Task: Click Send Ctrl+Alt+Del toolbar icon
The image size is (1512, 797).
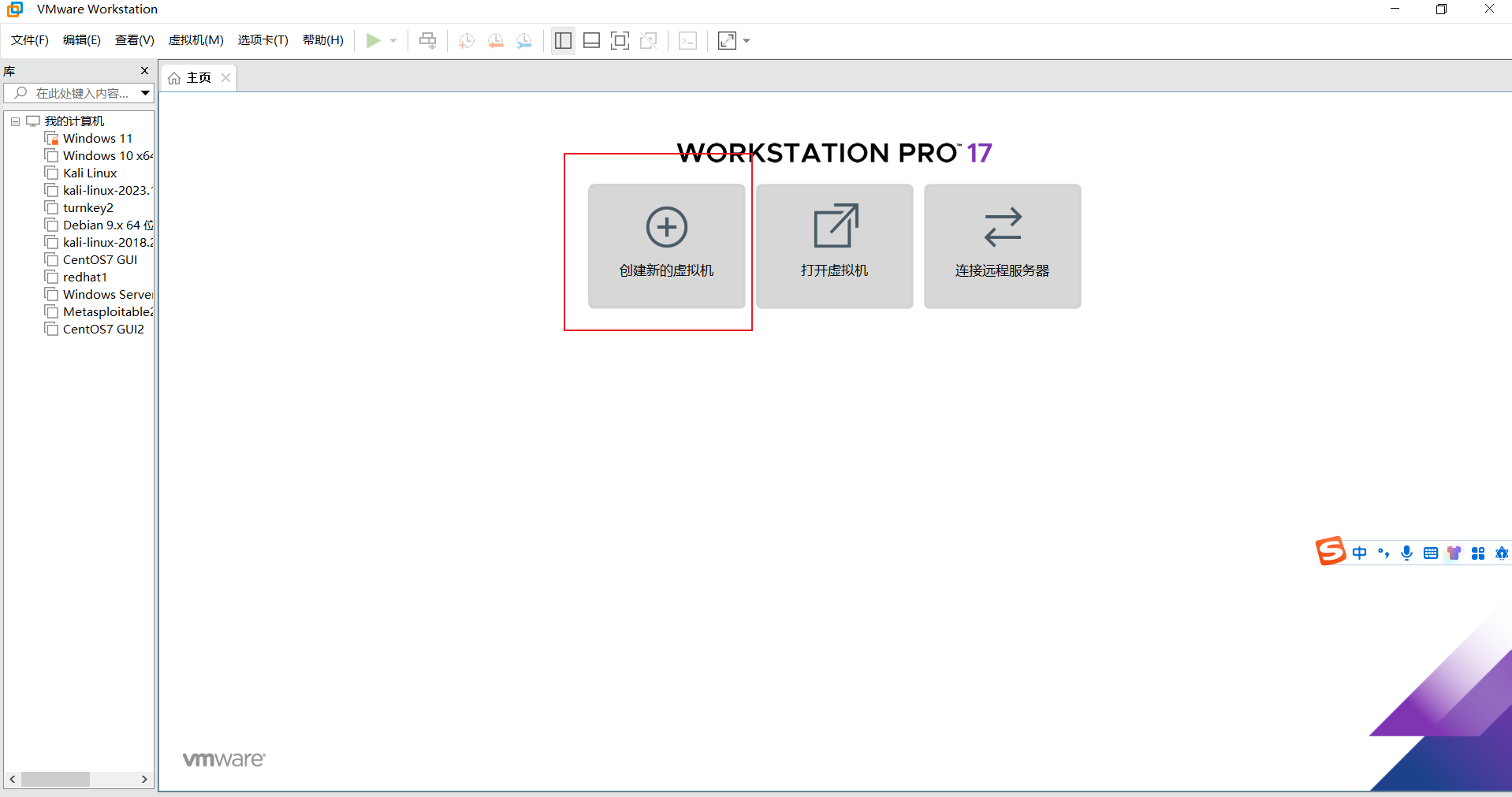Action: tap(427, 40)
